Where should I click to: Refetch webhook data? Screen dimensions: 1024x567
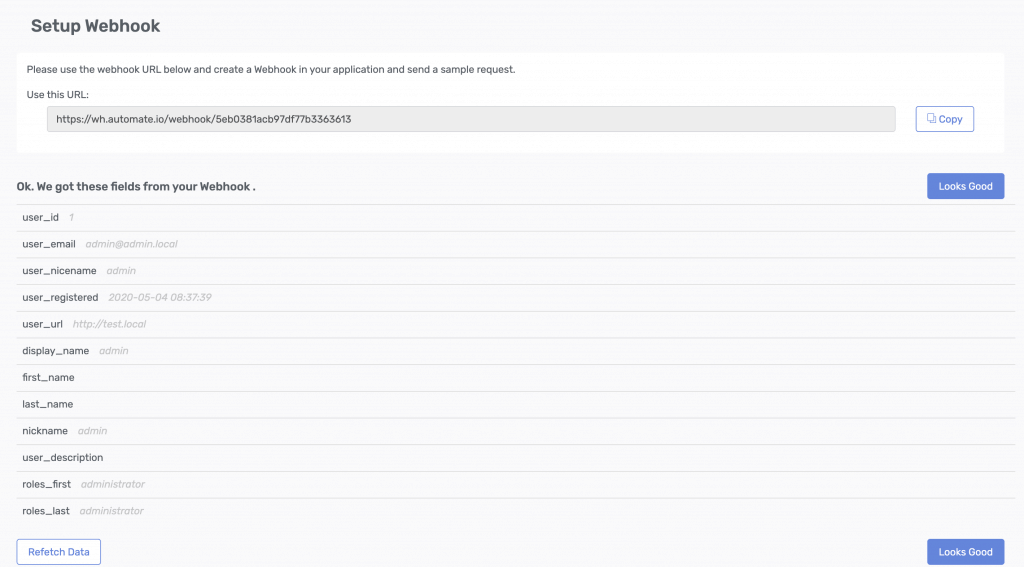[x=59, y=552]
